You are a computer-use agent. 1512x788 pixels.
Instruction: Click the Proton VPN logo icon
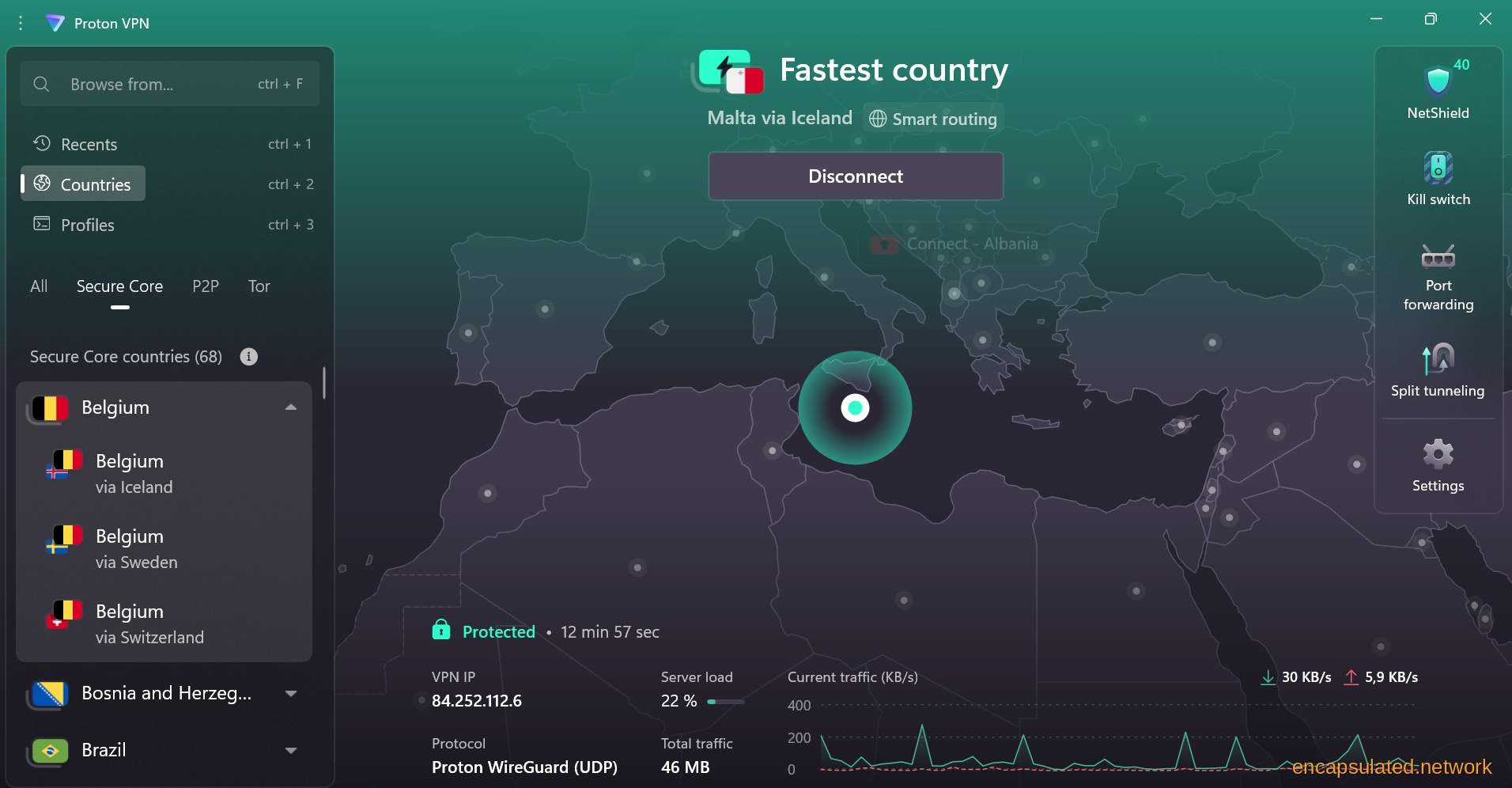pyautogui.click(x=55, y=23)
